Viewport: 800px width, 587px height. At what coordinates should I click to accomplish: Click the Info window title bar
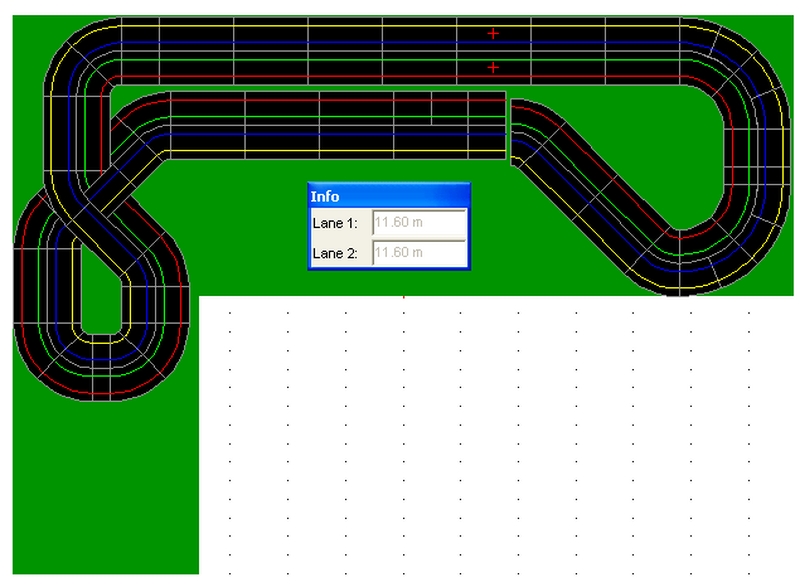[388, 196]
